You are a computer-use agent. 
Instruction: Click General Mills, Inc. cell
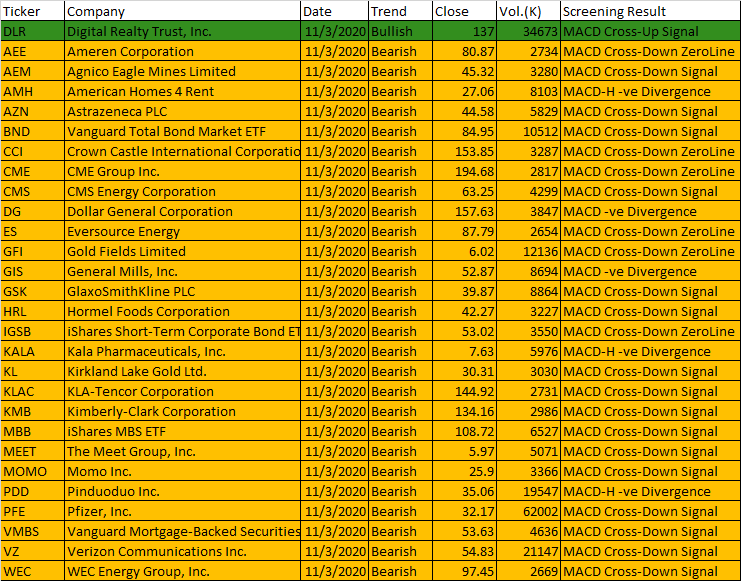click(182, 271)
